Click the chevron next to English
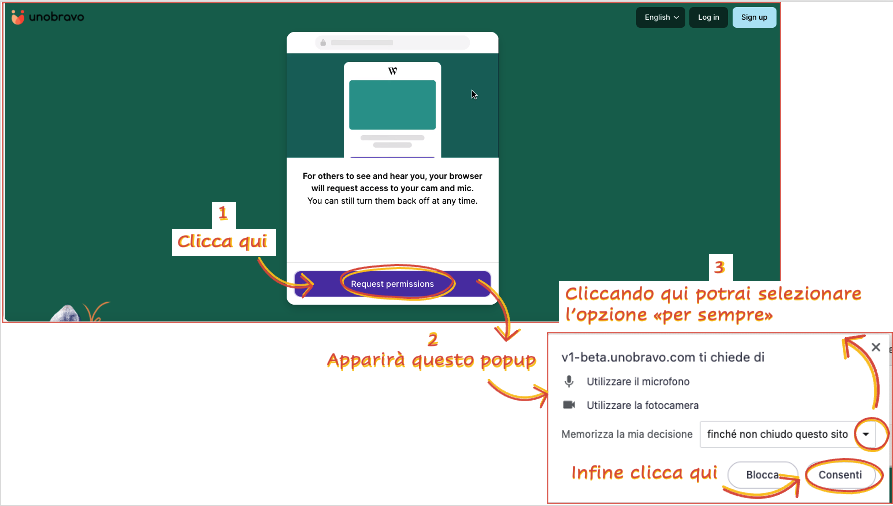Viewport: 893px width, 506px height. [677, 17]
